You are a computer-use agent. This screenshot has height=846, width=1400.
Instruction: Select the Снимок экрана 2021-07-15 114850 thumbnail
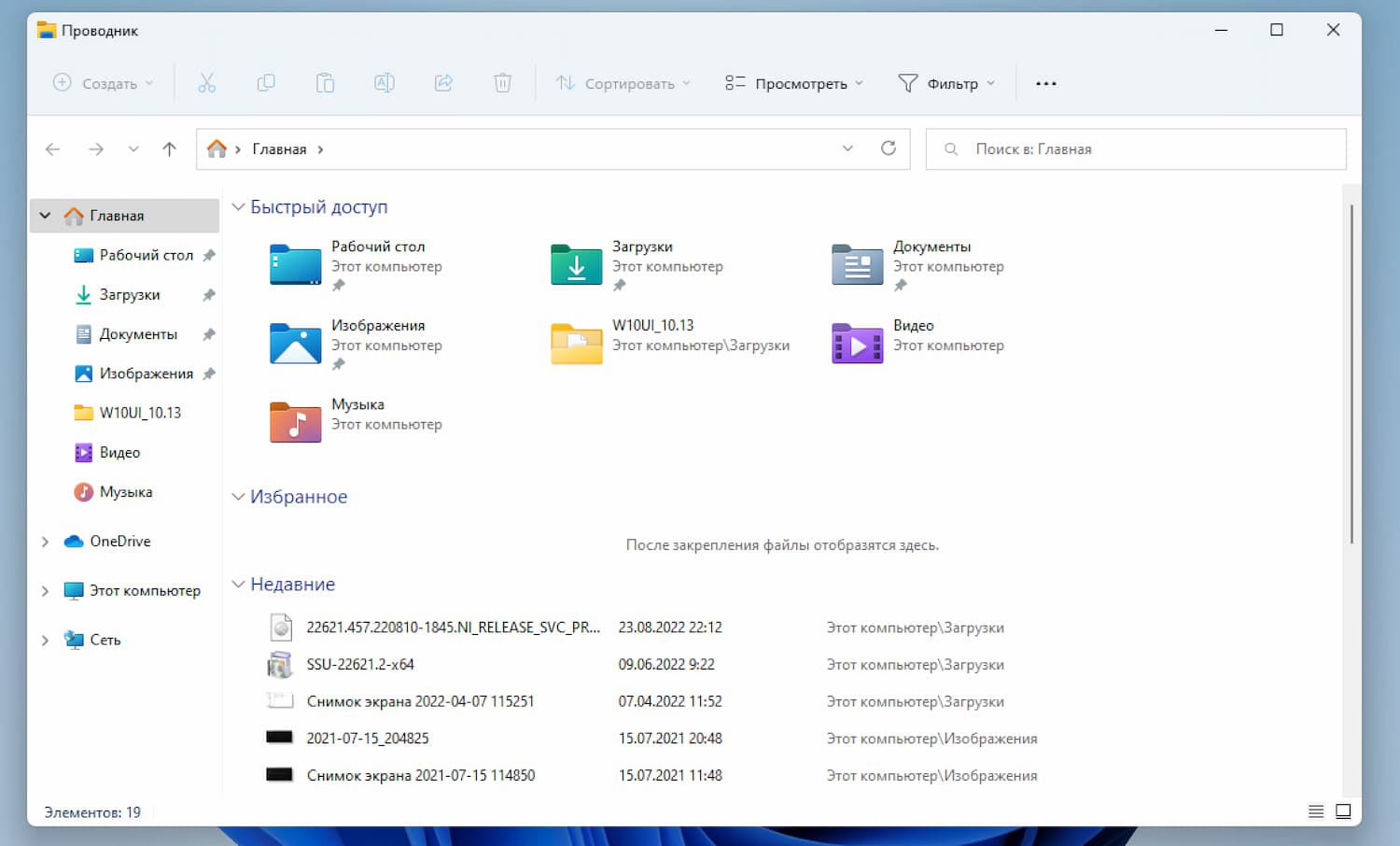[x=280, y=775]
